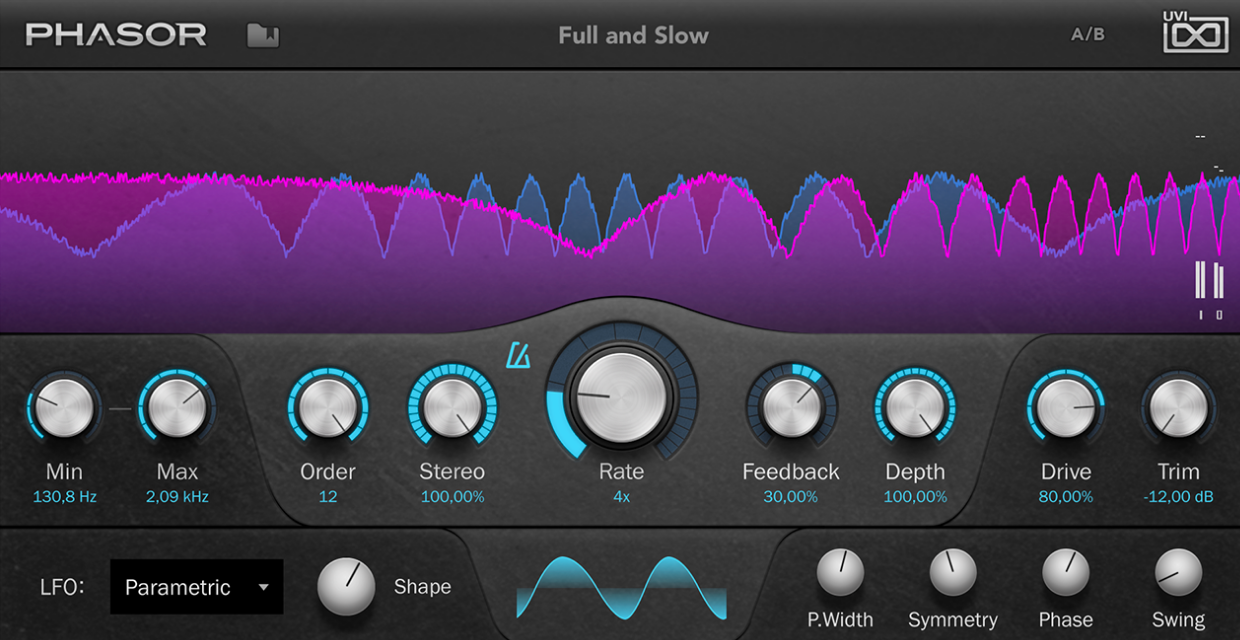Click the Depth knob
This screenshot has height=640, width=1240.
point(915,408)
